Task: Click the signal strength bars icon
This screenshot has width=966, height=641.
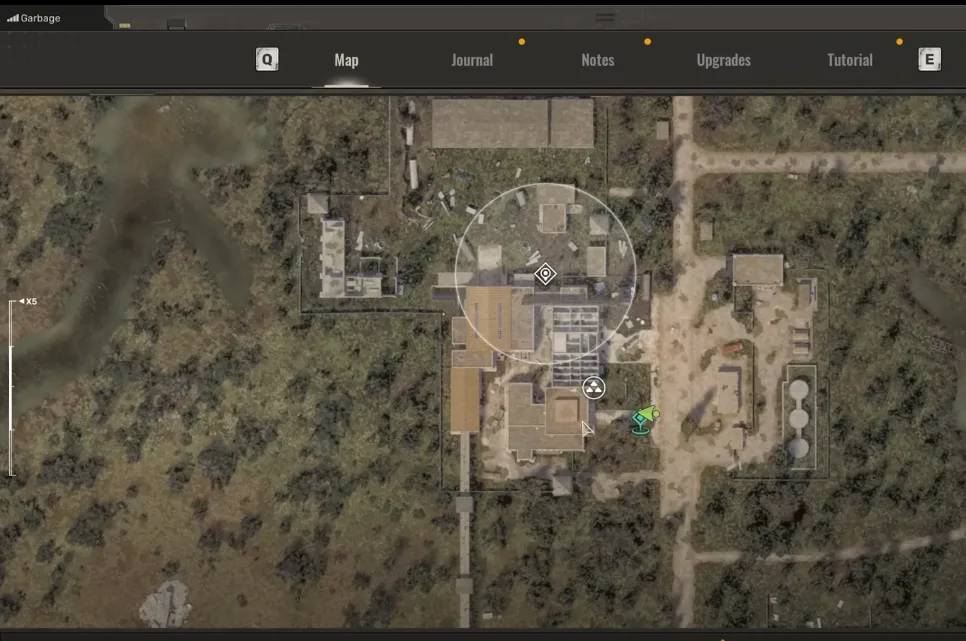Action: click(x=13, y=18)
